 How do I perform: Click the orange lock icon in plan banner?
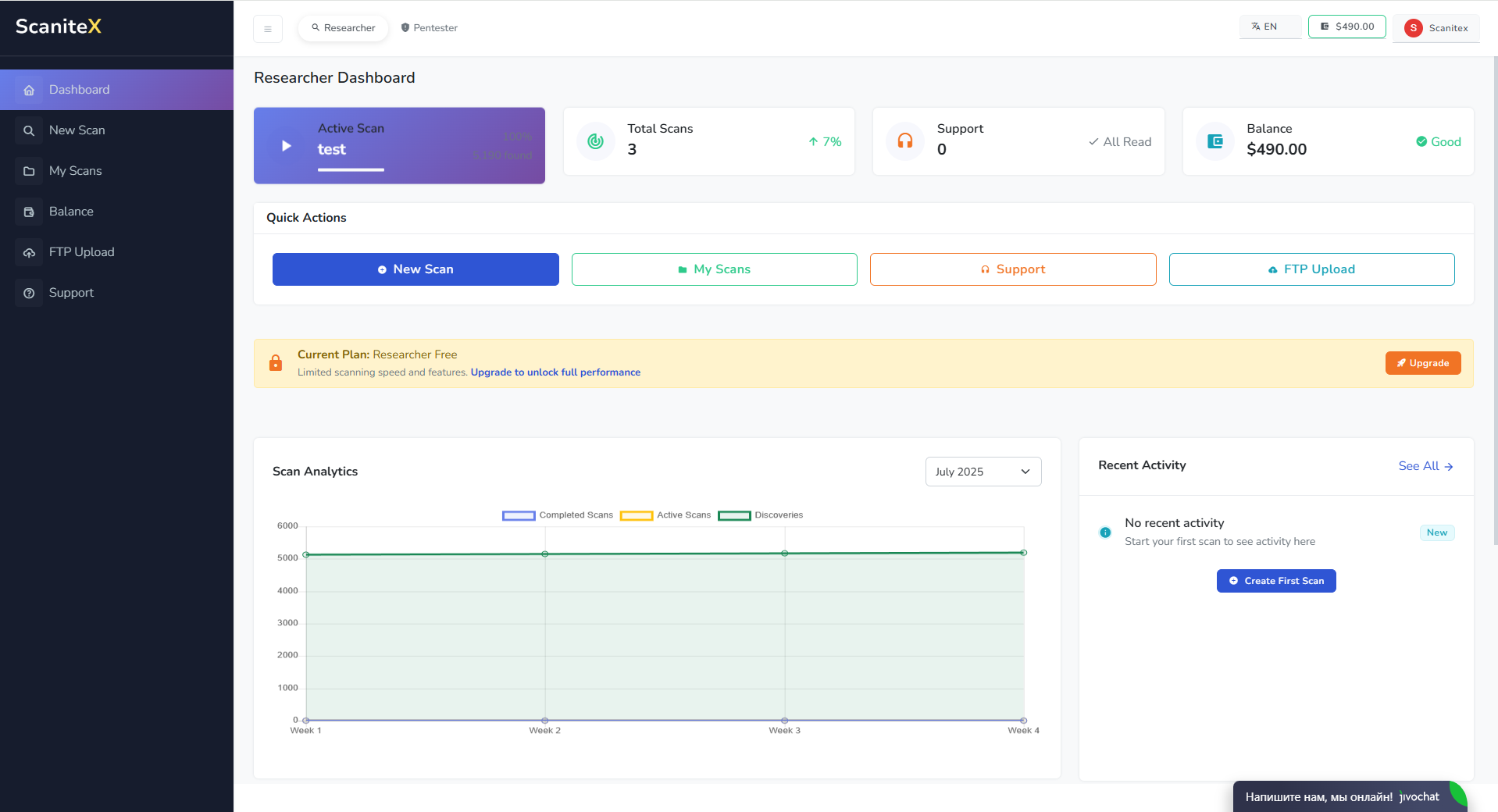(x=276, y=363)
